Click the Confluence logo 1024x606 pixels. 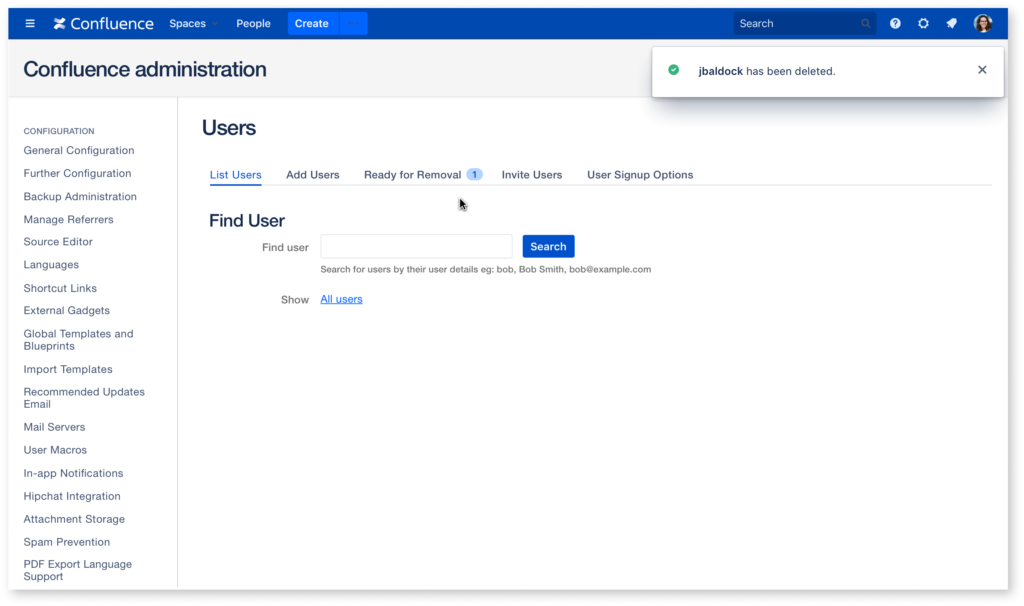pyautogui.click(x=103, y=24)
